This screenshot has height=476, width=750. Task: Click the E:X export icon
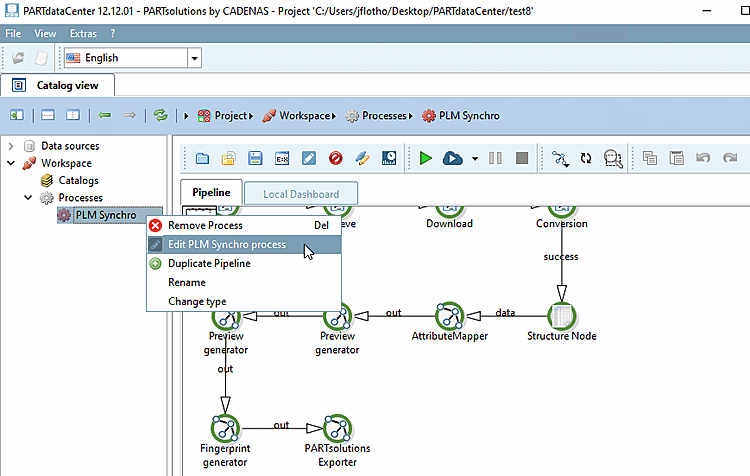282,158
